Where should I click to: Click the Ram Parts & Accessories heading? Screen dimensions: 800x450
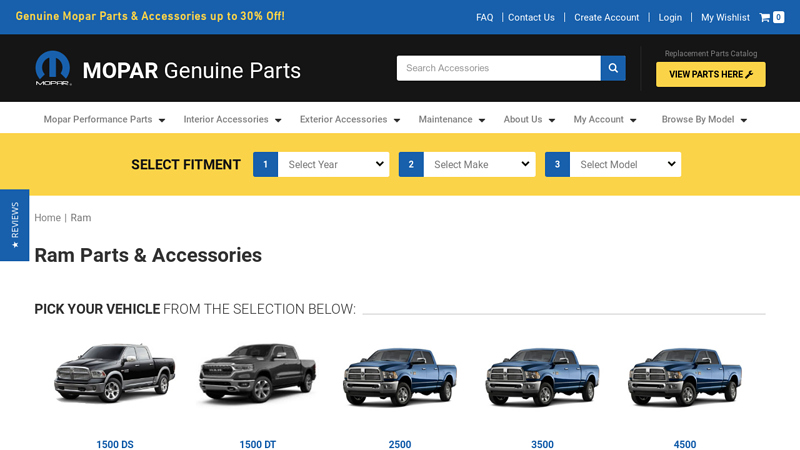pyautogui.click(x=148, y=255)
